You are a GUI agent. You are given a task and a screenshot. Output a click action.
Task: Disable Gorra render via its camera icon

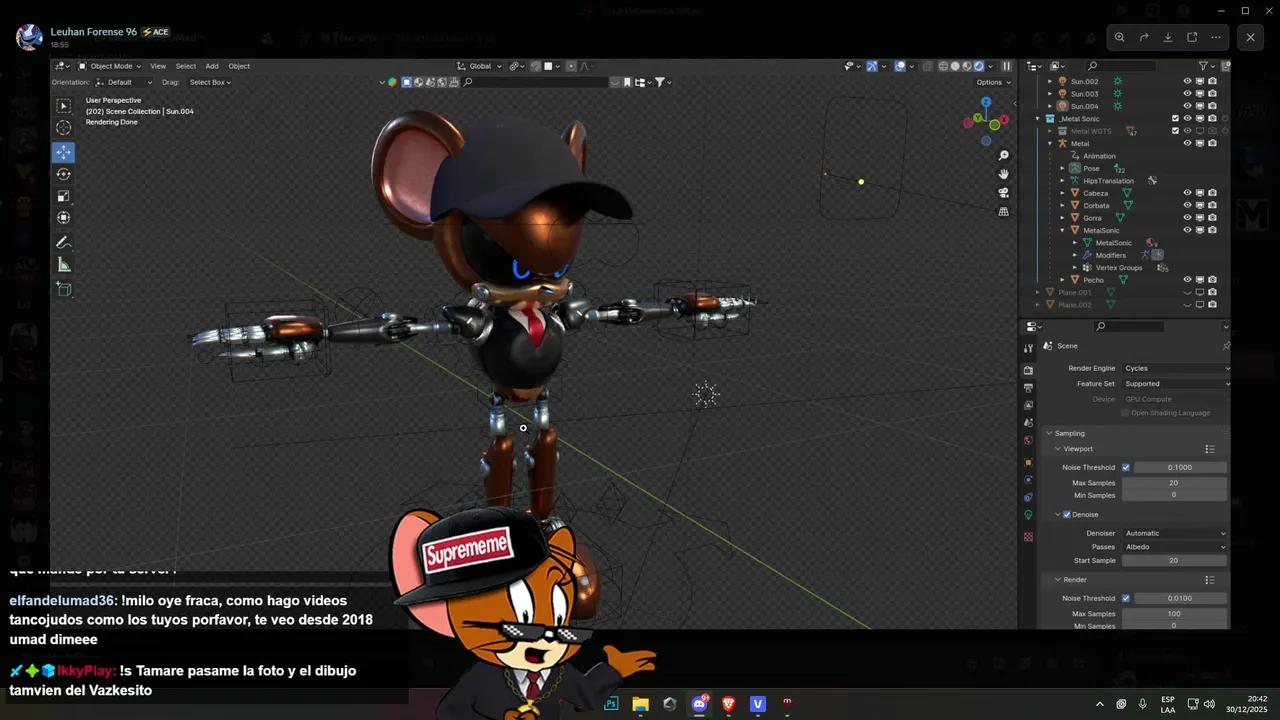(1212, 218)
